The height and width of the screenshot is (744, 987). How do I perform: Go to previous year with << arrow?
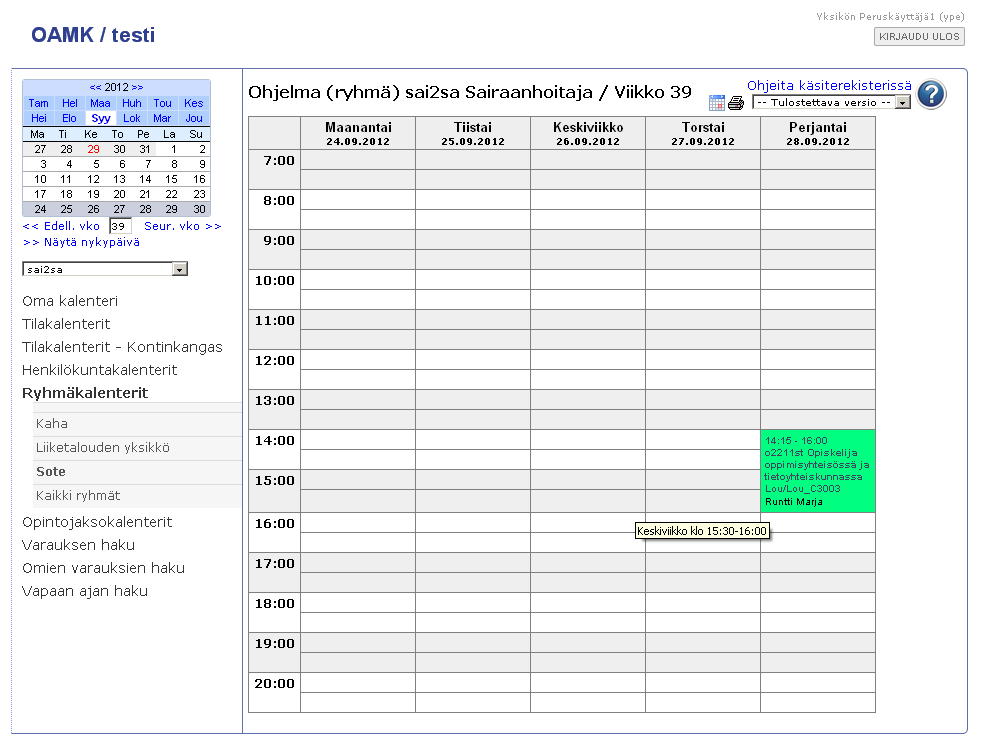click(96, 87)
